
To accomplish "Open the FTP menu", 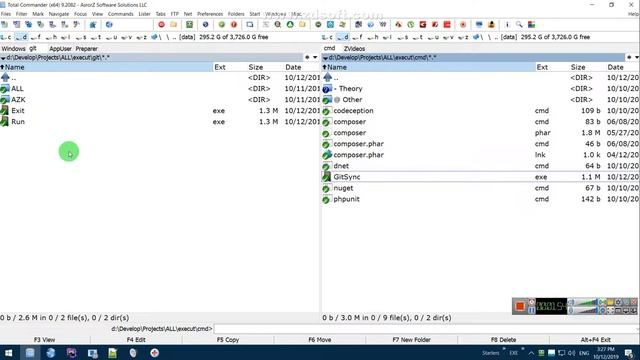I will tap(175, 14).
